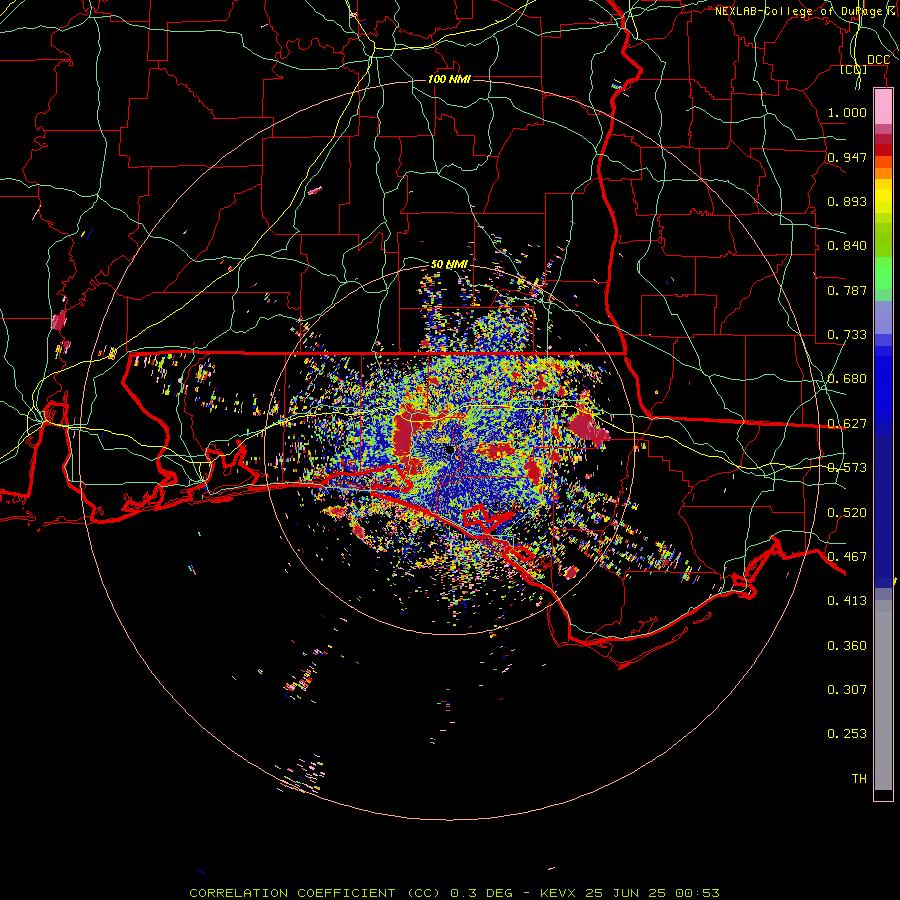Click the 0.840 legend value

click(847, 246)
